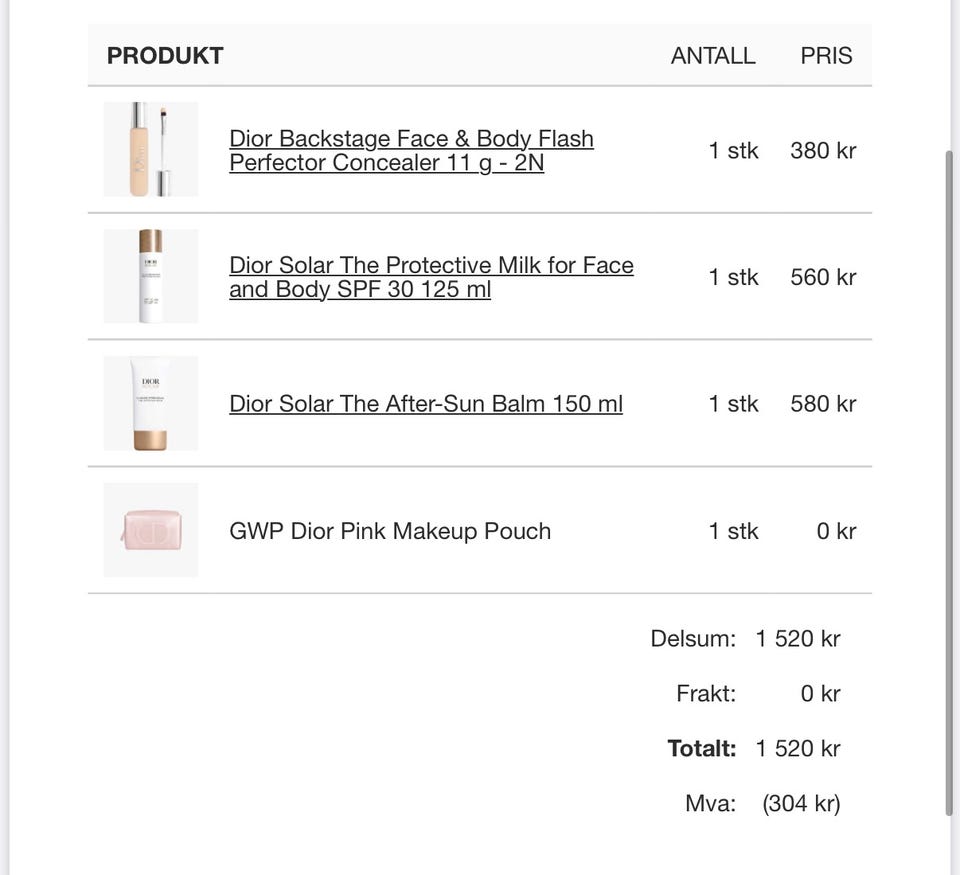Click the Protective Milk bottle thumbnail

[151, 276]
